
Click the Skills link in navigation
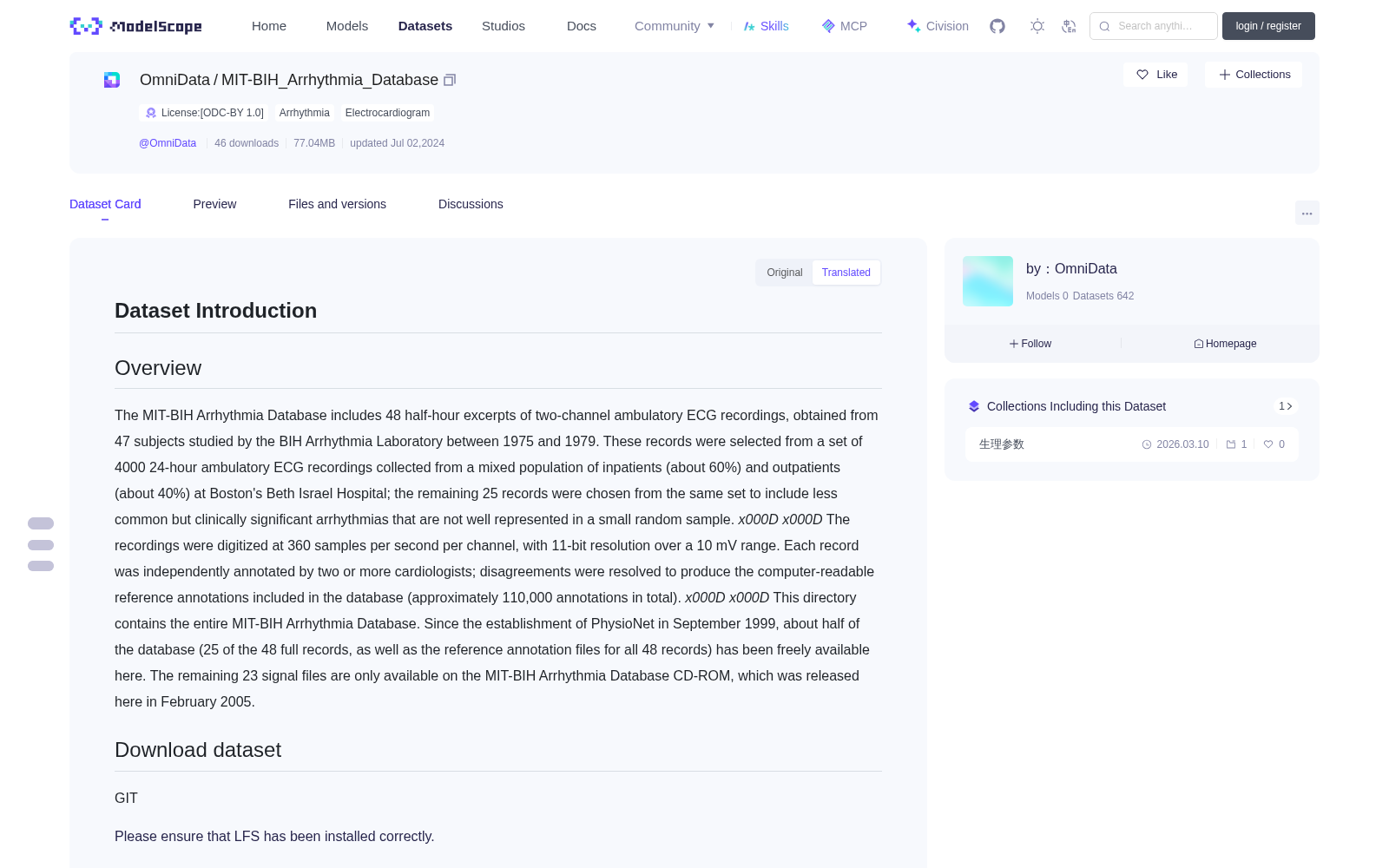point(767,26)
